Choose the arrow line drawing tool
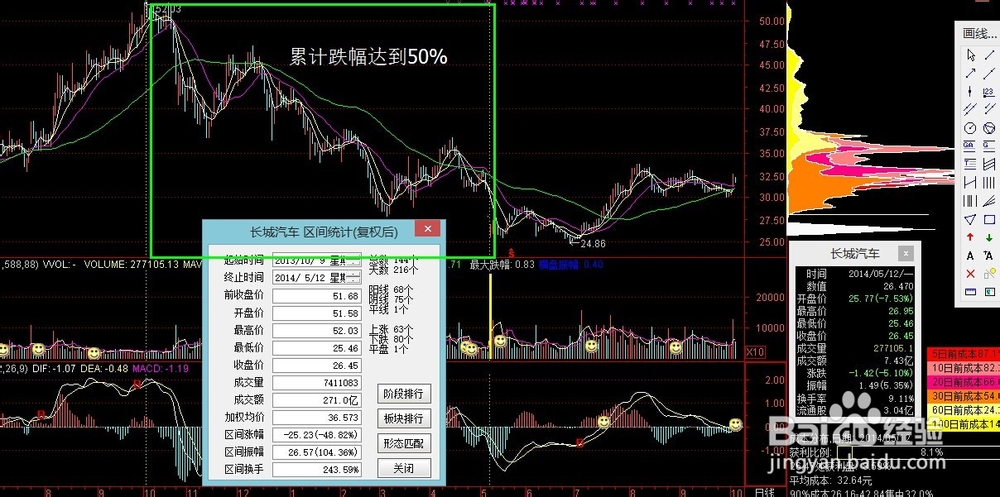 (970, 73)
